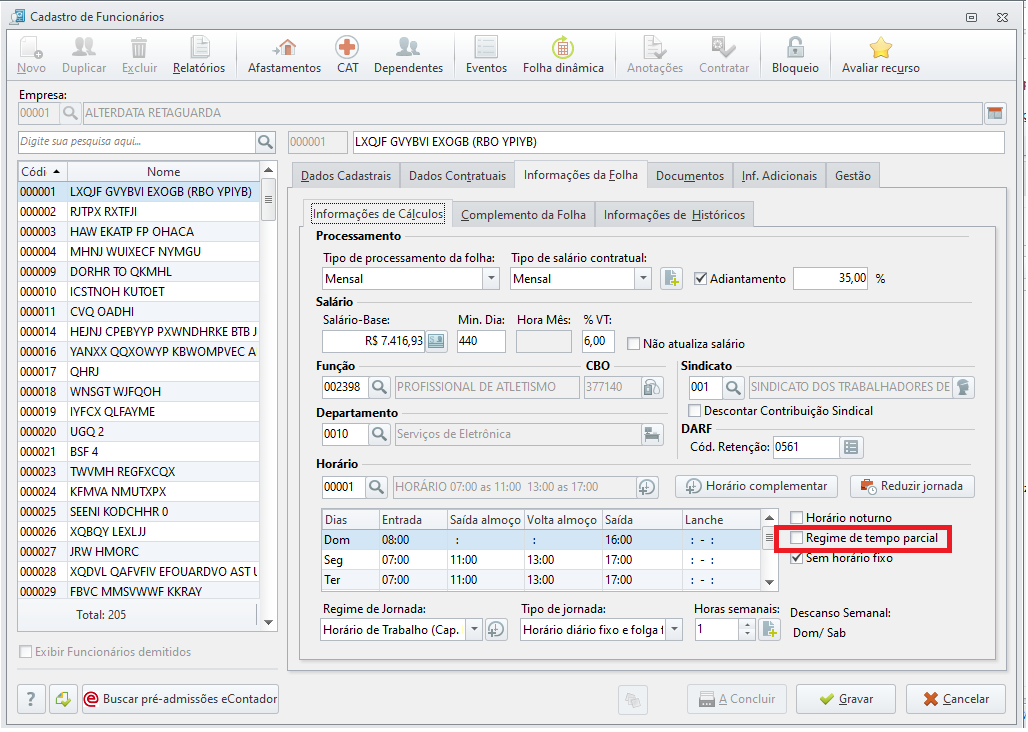Open the company list icon beside ALTERDATA RETAGUARDA

pyautogui.click(x=995, y=113)
